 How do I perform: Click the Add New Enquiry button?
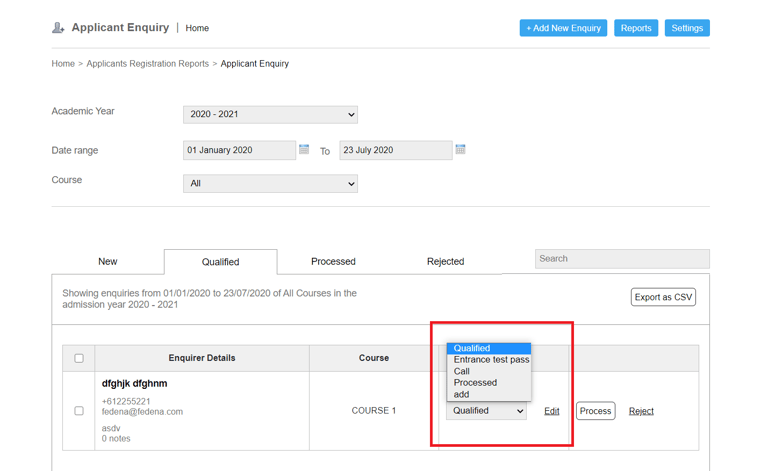point(563,28)
